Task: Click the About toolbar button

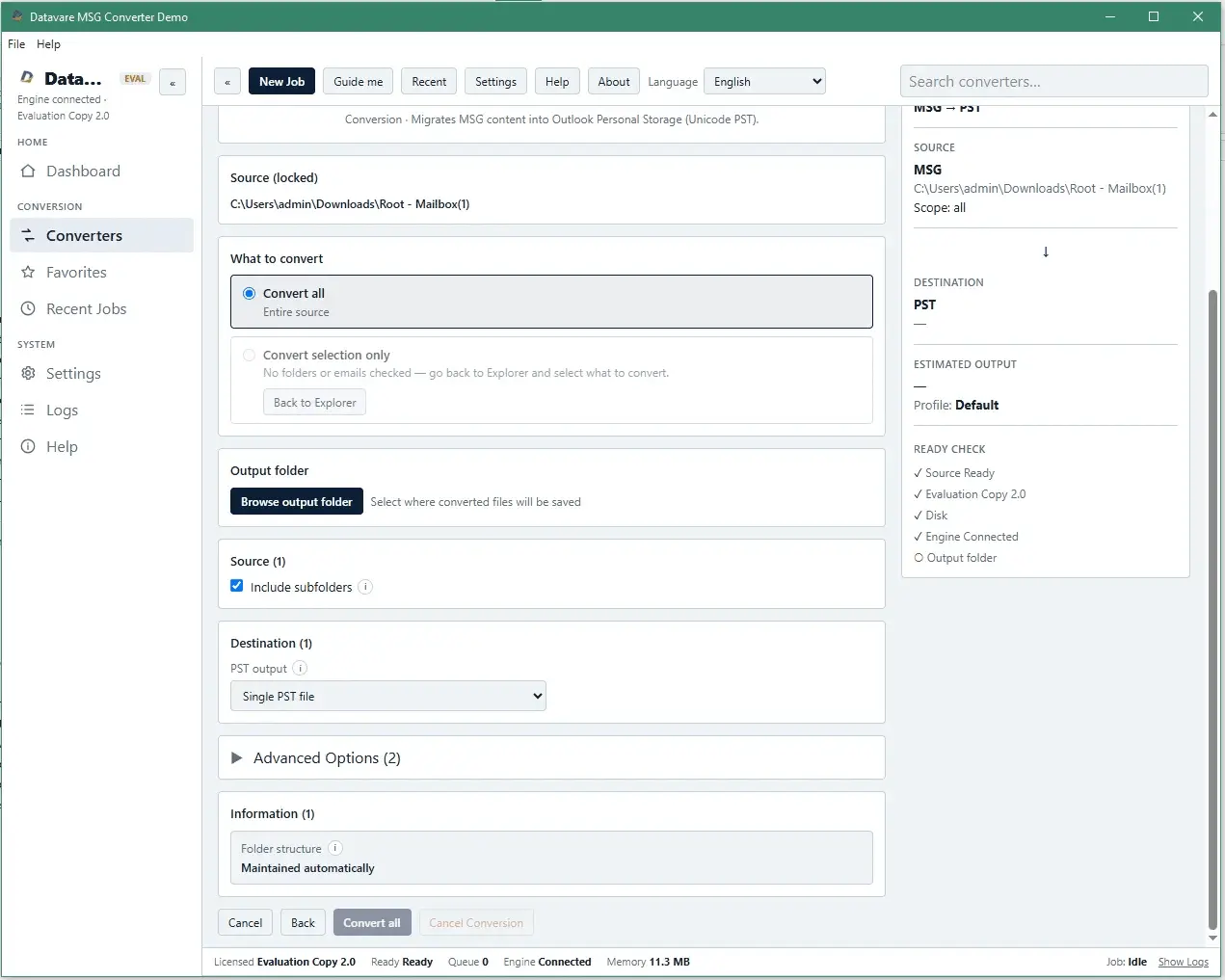Action: pos(614,82)
